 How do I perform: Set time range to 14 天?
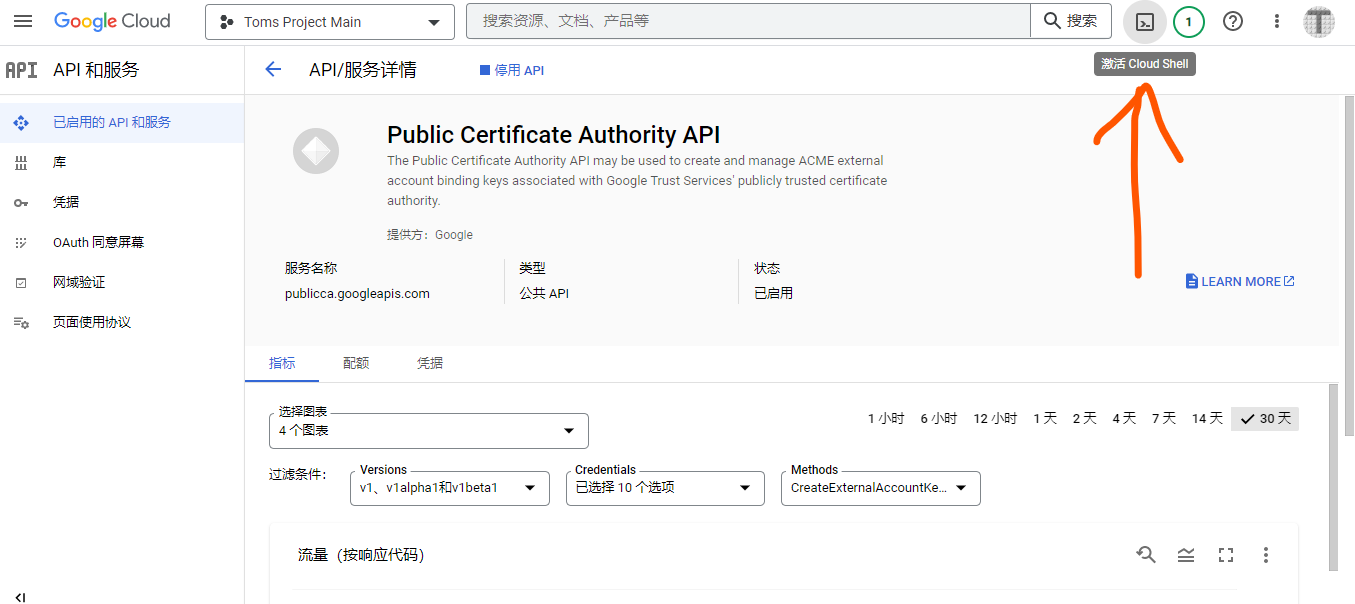[1207, 419]
